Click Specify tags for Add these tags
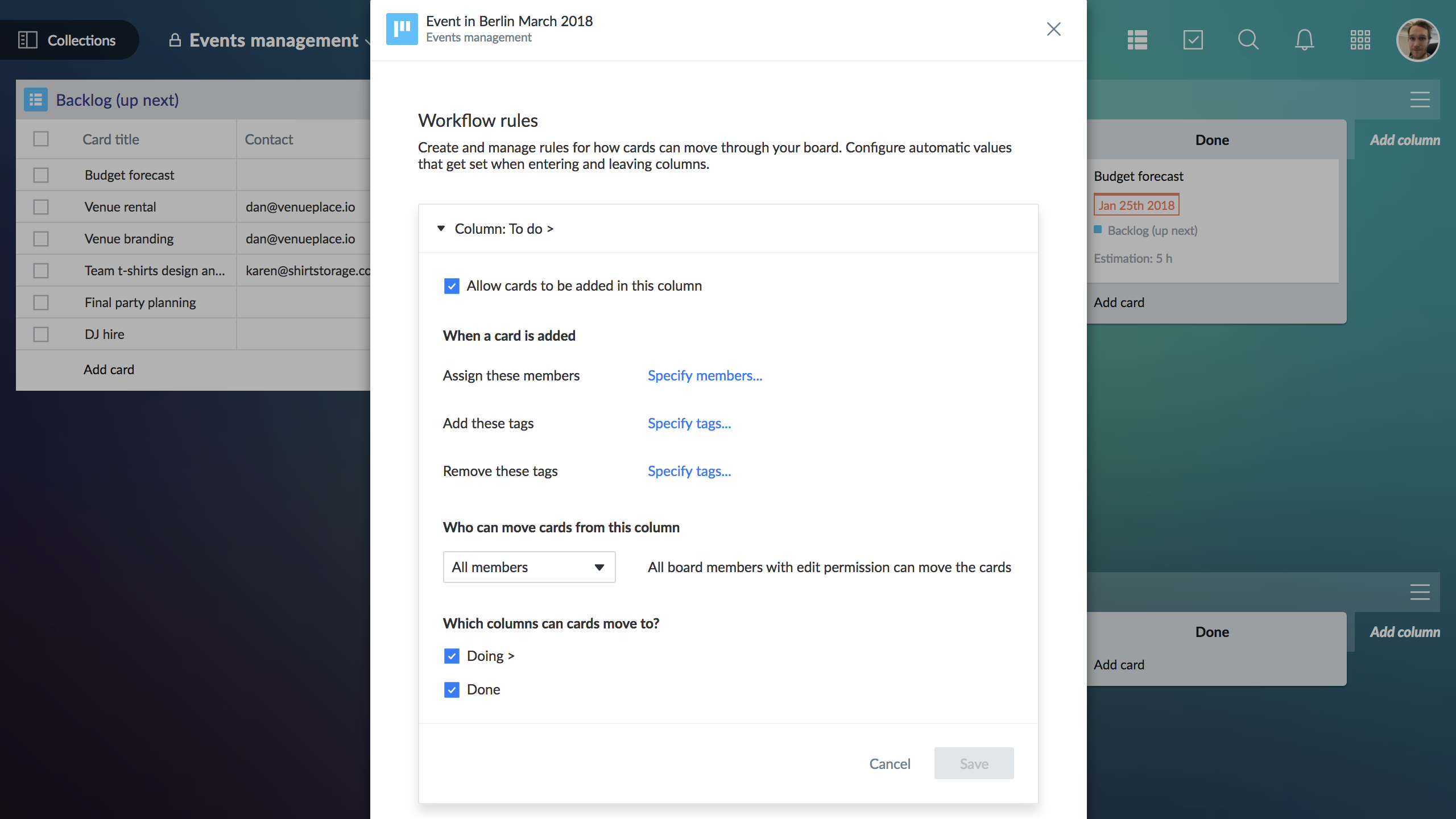Image resolution: width=1456 pixels, height=819 pixels. click(689, 424)
